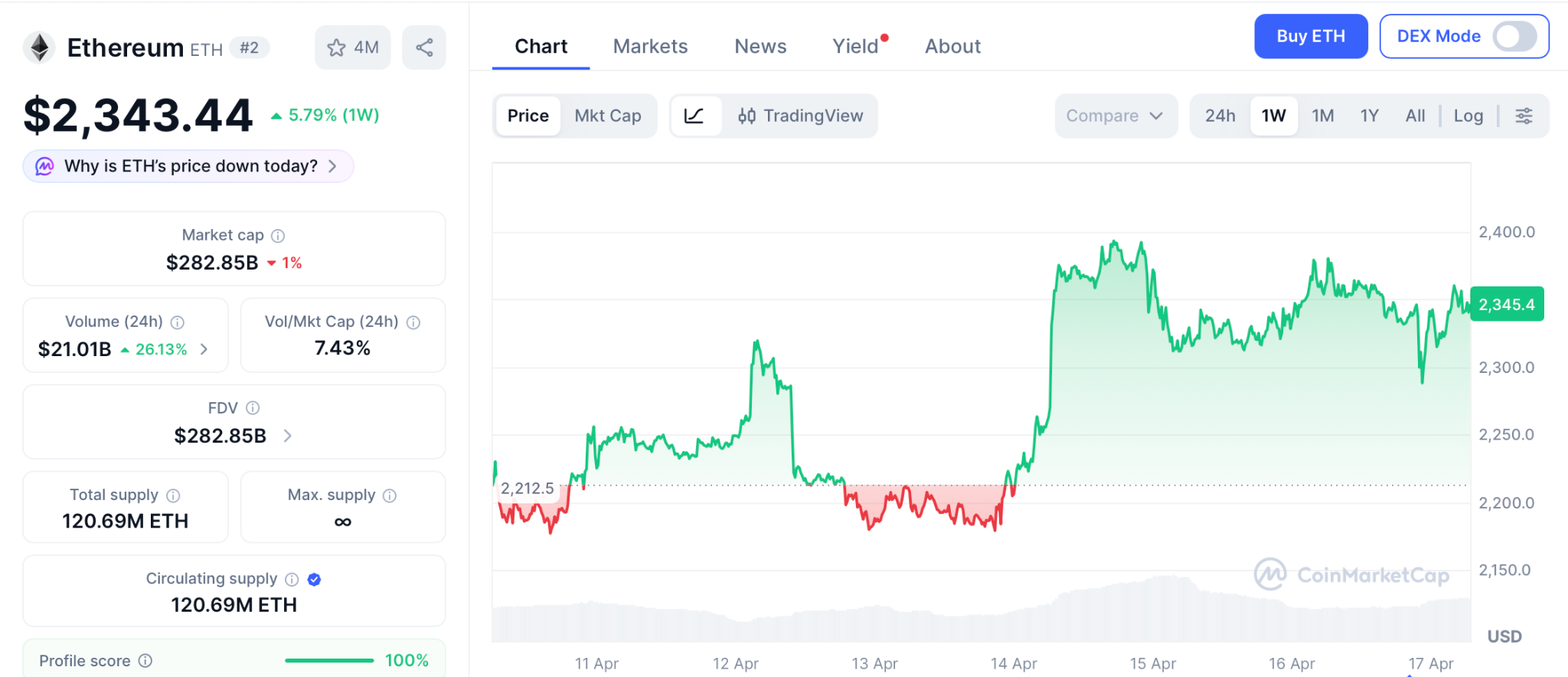Click the Max. supply info icon
The width and height of the screenshot is (1568, 677).
[390, 495]
